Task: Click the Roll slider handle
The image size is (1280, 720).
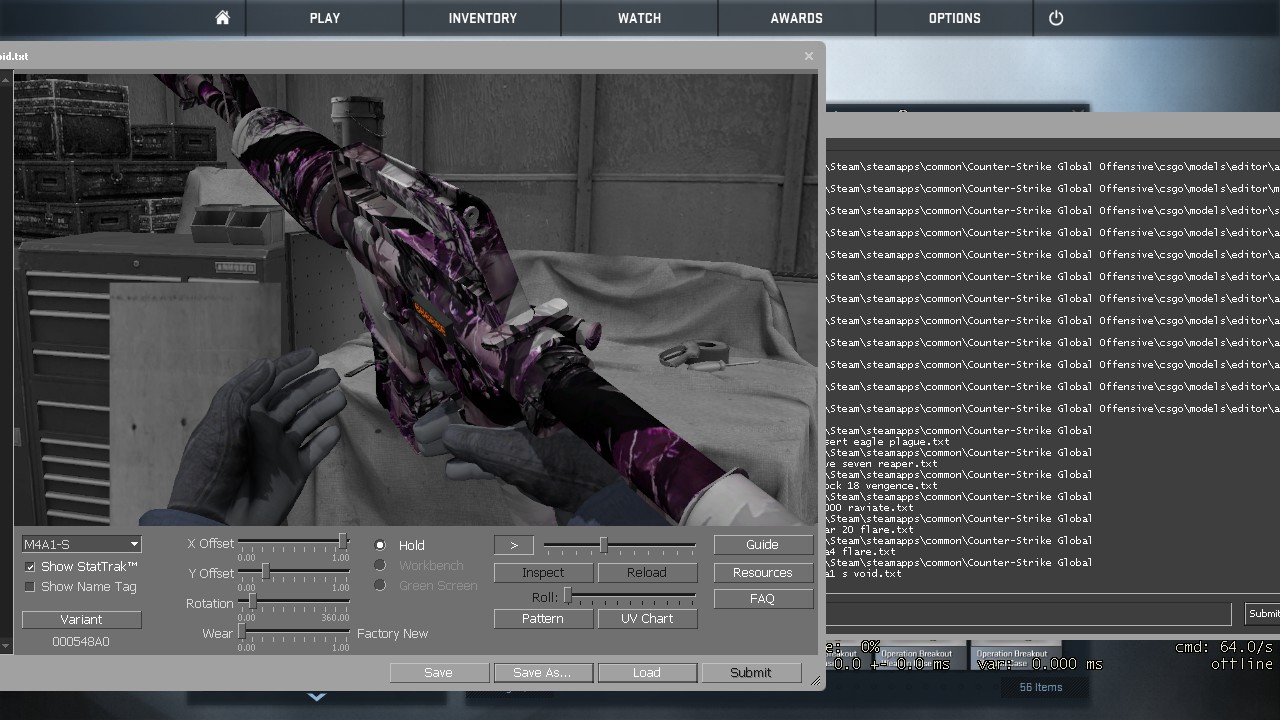Action: pyautogui.click(x=568, y=596)
